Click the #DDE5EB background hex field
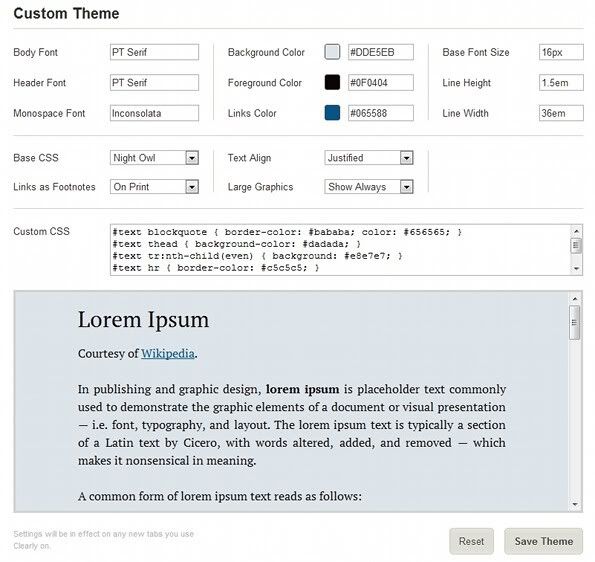The image size is (595, 562). coord(381,52)
